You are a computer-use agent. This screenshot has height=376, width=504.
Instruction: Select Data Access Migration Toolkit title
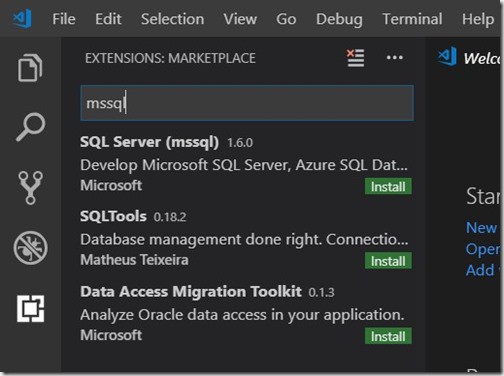191,292
